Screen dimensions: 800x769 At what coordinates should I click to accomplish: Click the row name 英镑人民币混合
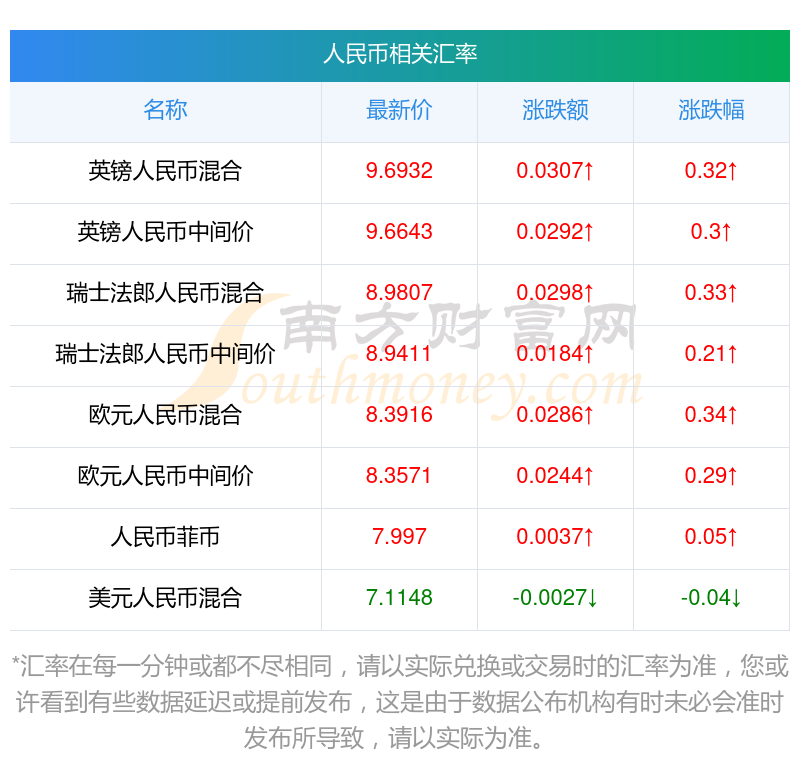click(165, 171)
